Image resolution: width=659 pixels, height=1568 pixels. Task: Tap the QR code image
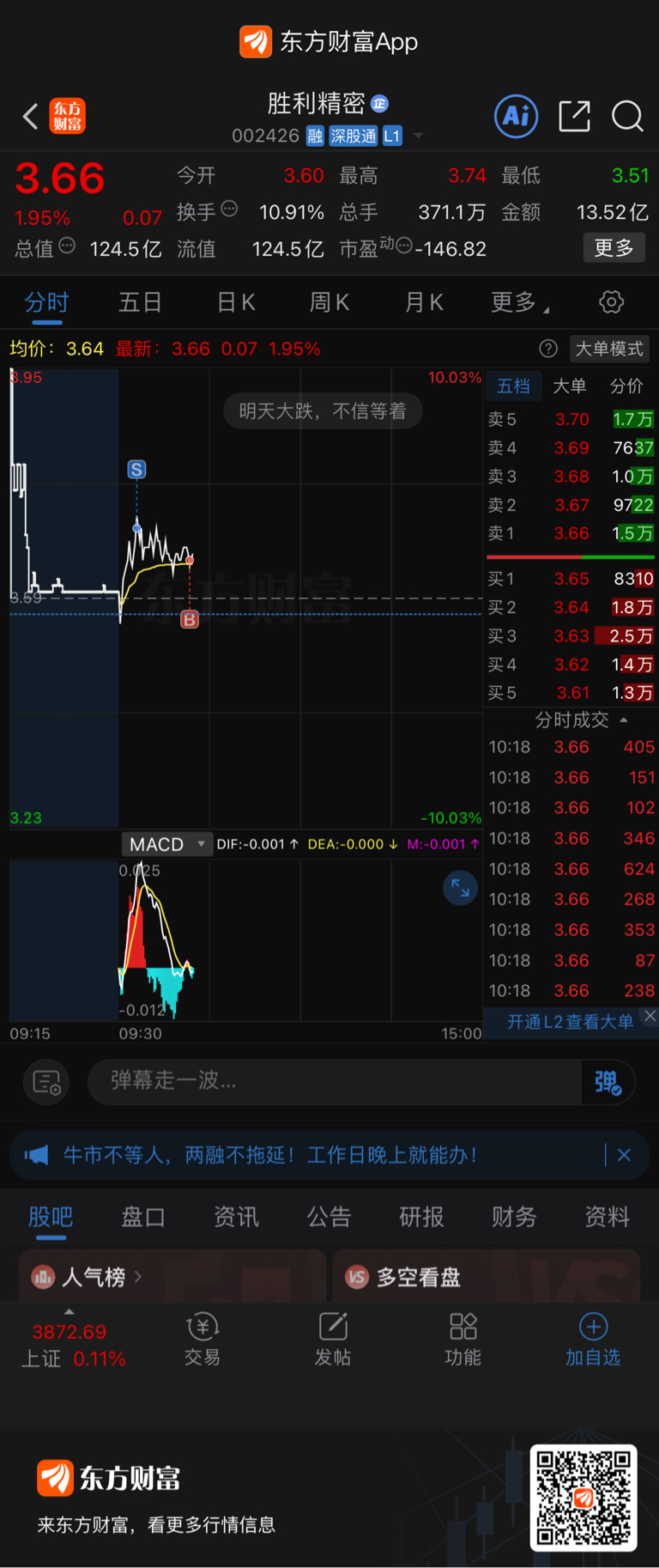tap(583, 1498)
